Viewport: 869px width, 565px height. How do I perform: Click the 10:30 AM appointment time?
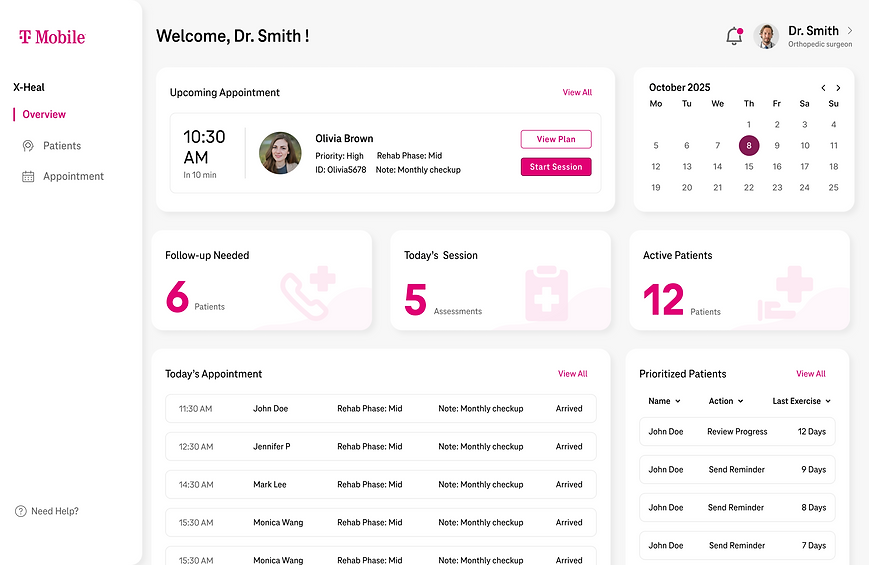pyautogui.click(x=204, y=147)
